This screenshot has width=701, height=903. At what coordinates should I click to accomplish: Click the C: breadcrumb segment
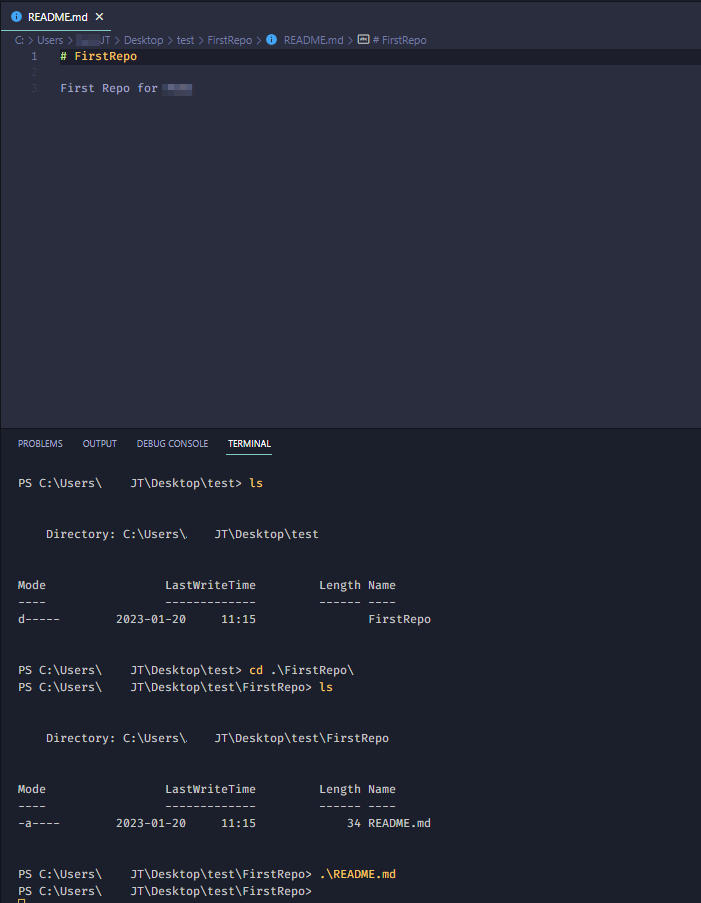[20, 40]
